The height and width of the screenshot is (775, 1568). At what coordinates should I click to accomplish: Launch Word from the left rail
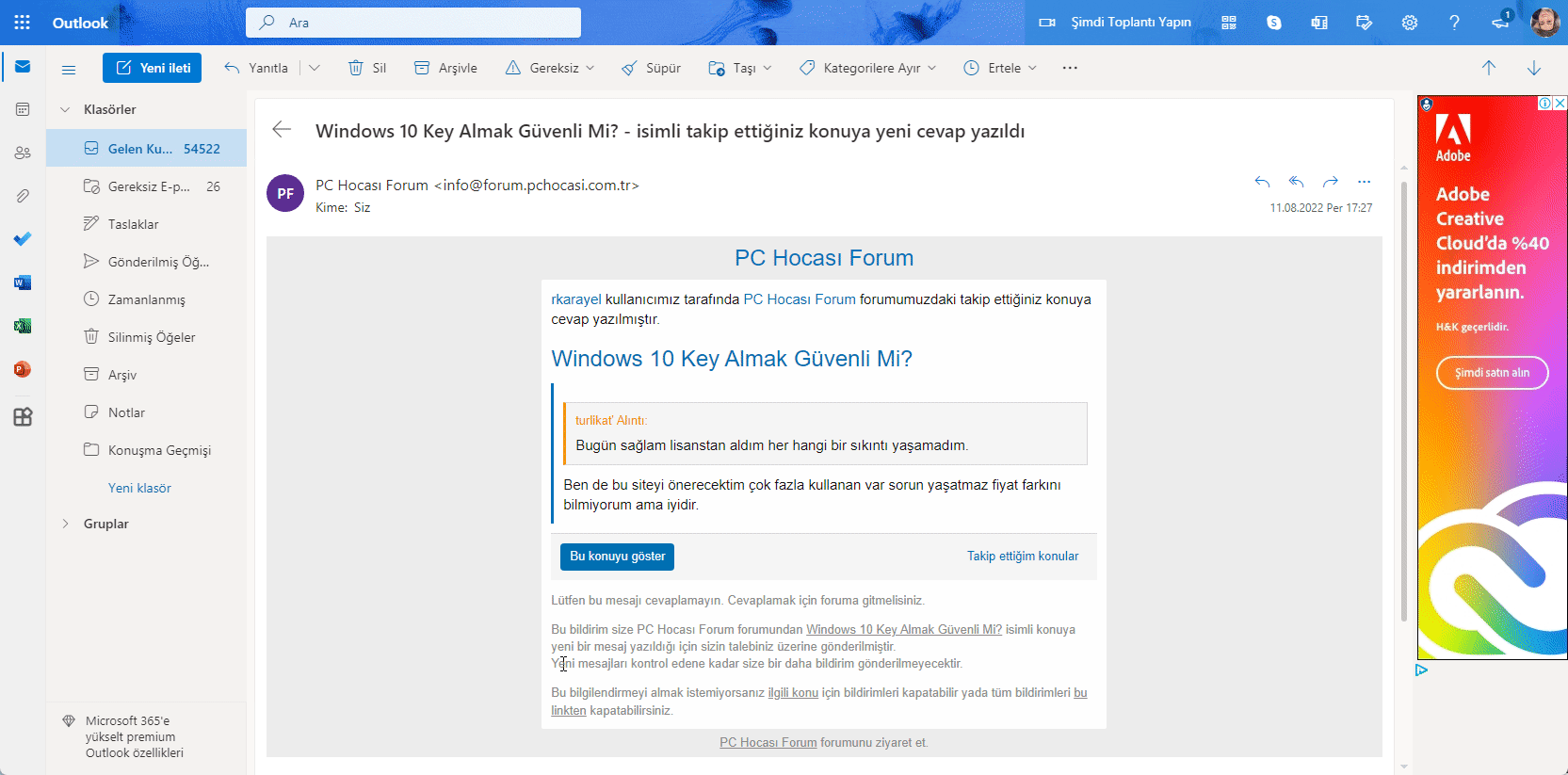click(23, 283)
